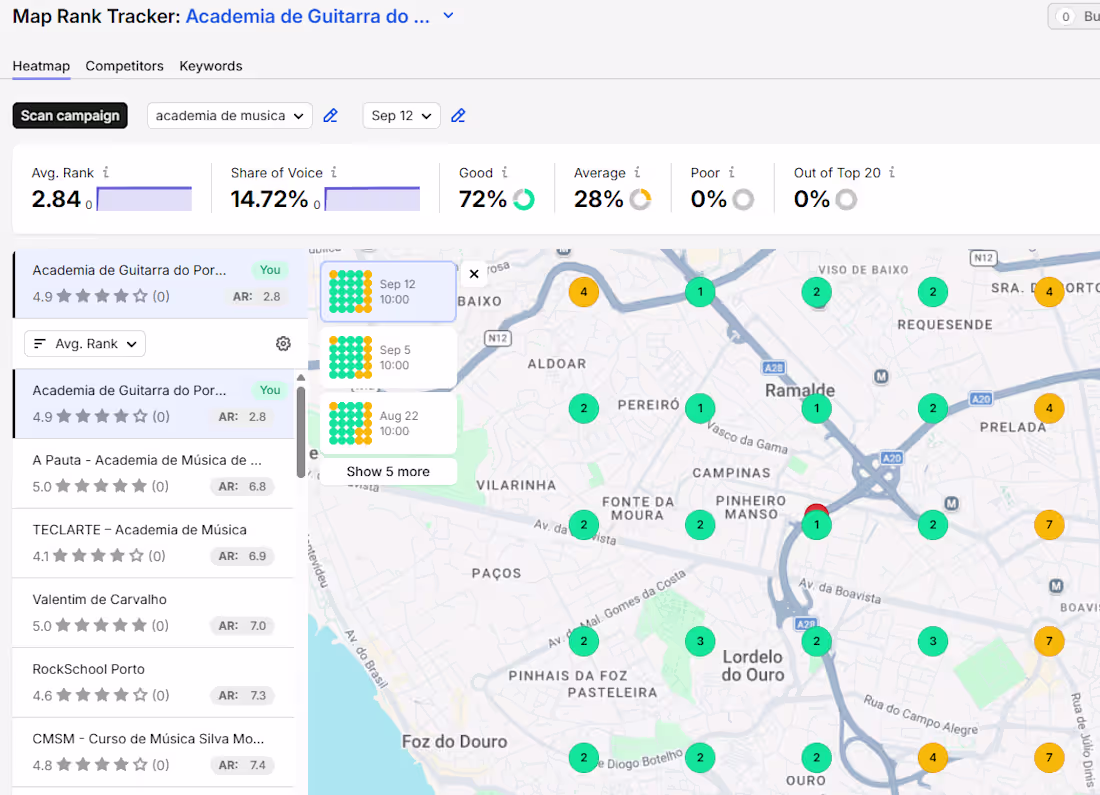The width and height of the screenshot is (1100, 795).
Task: Click the Average 28% donut chart
Action: coord(640,200)
